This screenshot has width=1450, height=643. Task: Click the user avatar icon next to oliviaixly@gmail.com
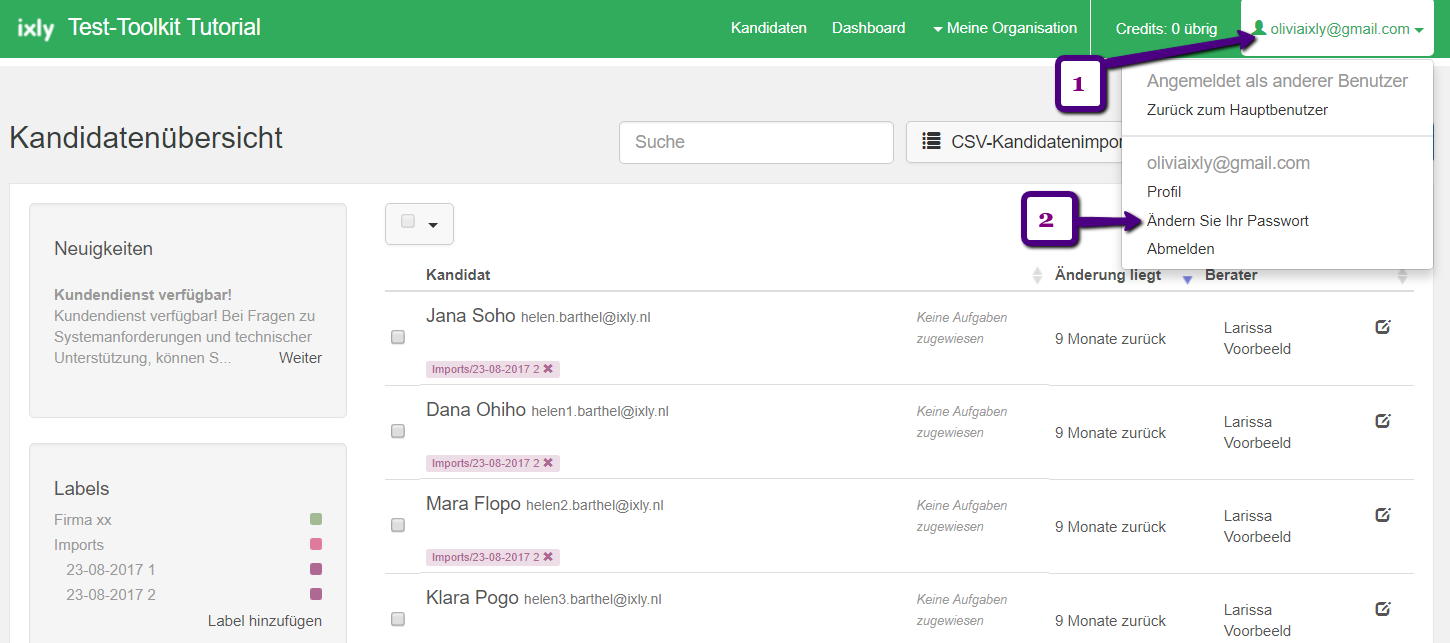click(x=1260, y=29)
